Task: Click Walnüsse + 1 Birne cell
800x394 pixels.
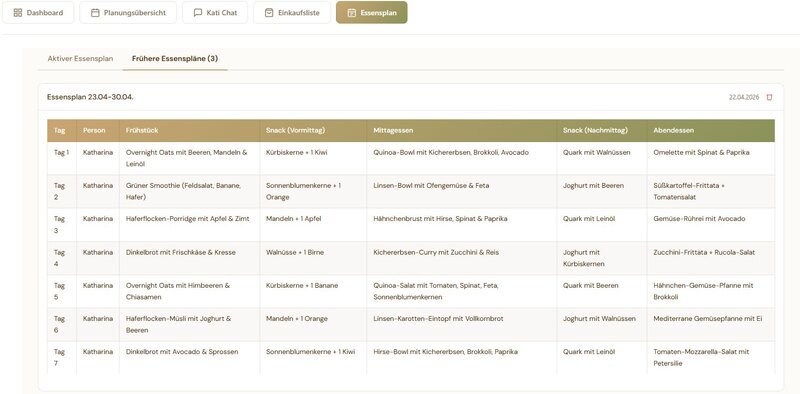Action: [x=313, y=258]
